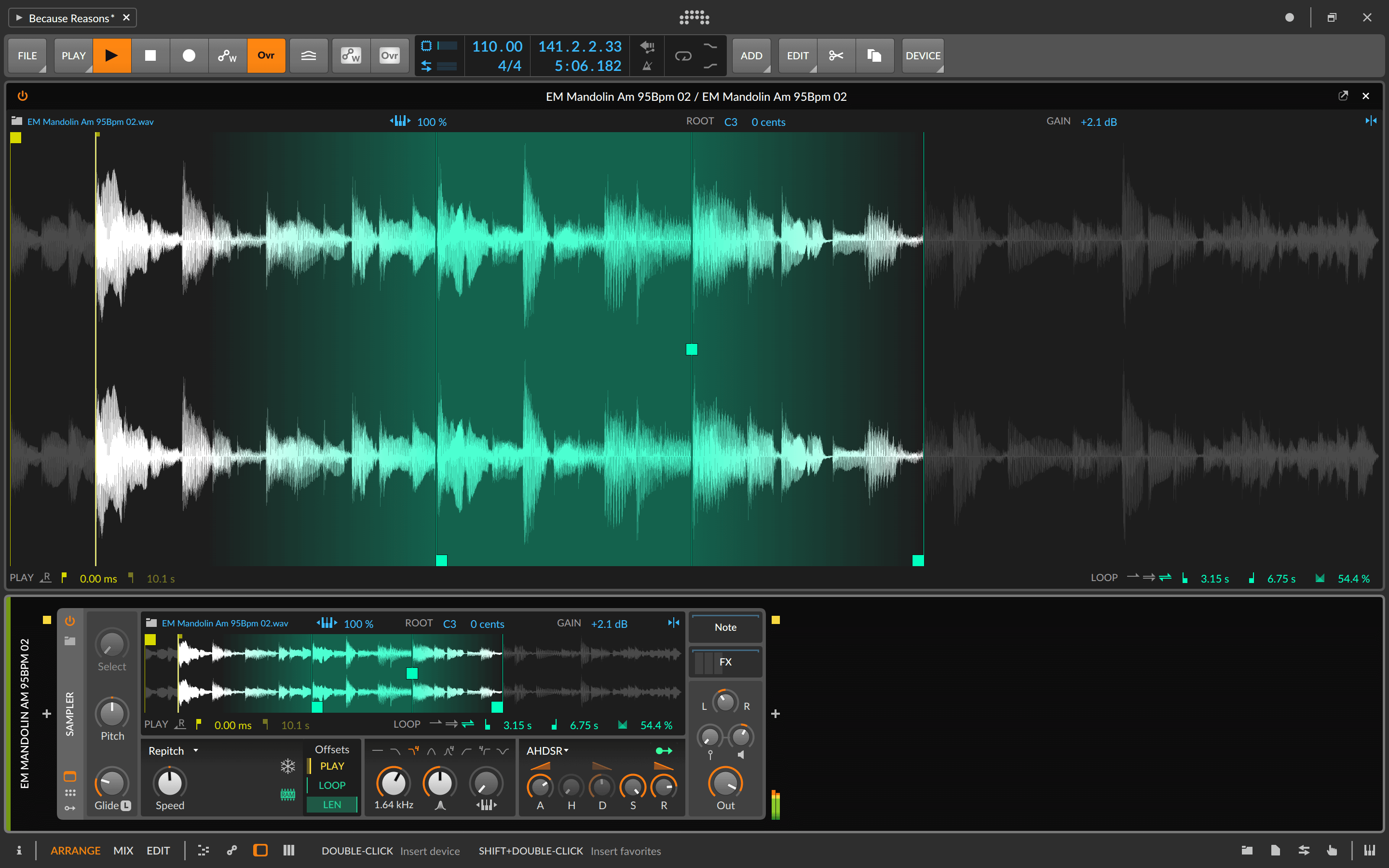Image resolution: width=1389 pixels, height=868 pixels.
Task: Click the folder icon next to EM Mandolin filename
Action: click(17, 121)
